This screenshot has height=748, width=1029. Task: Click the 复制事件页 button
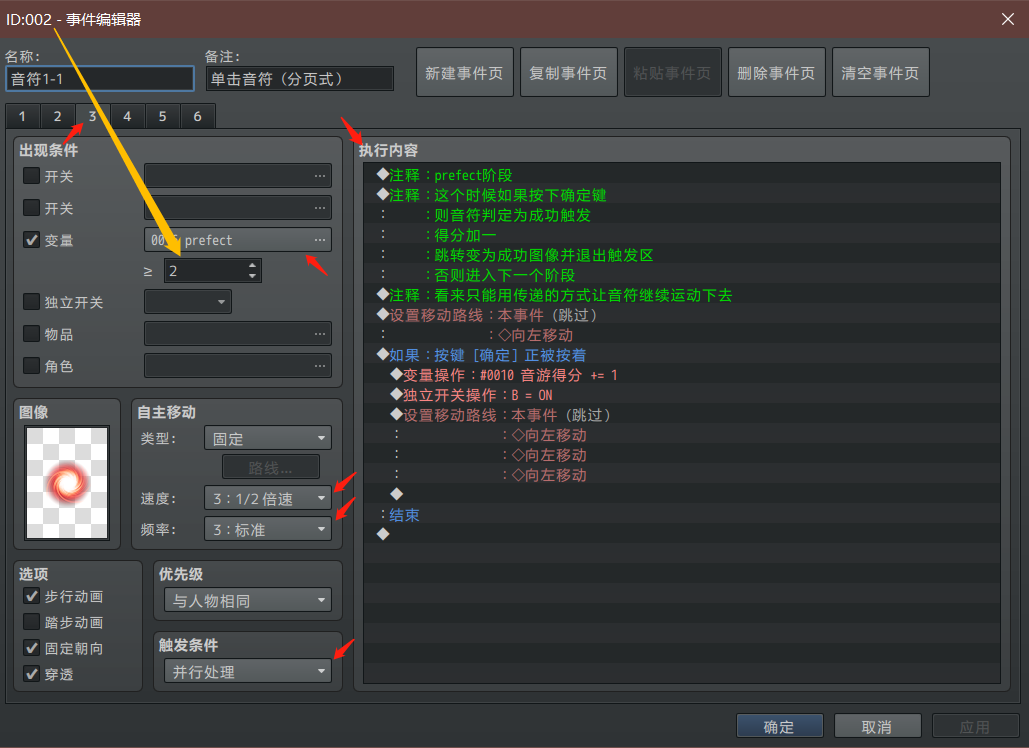[x=568, y=72]
